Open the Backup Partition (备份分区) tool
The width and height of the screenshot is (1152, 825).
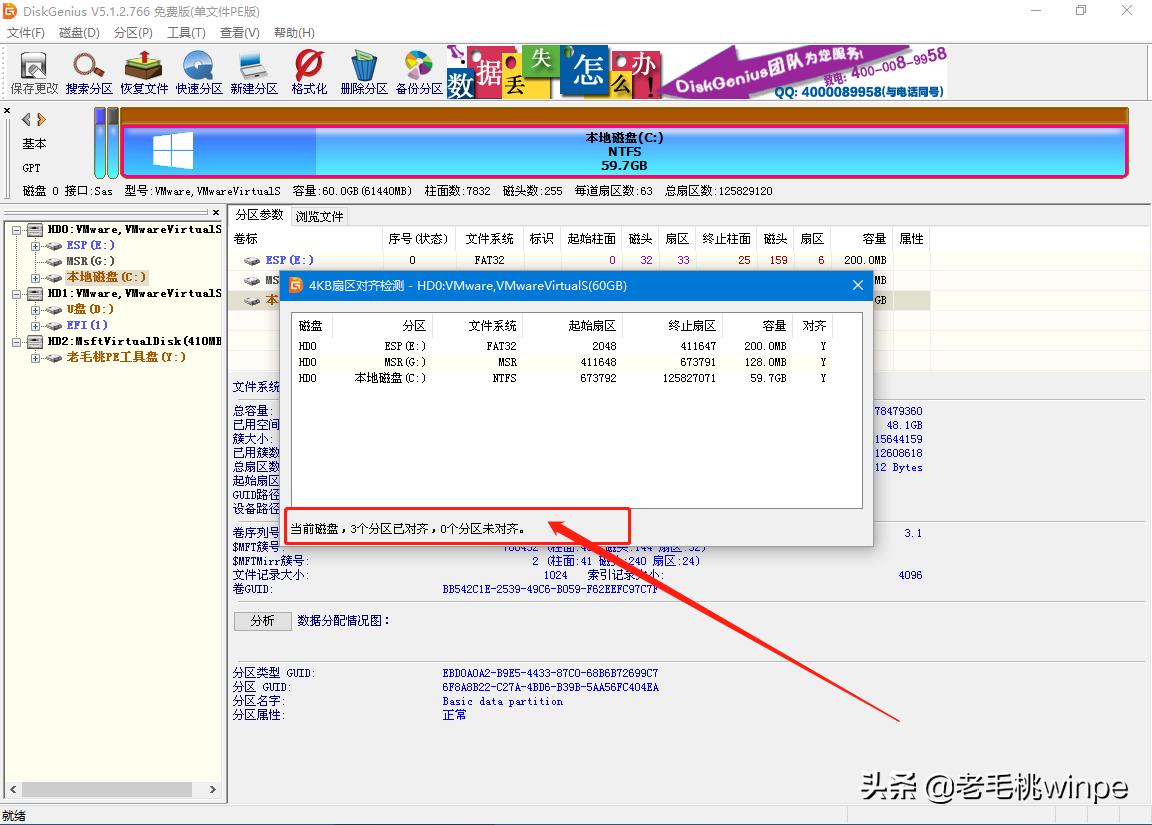[419, 73]
